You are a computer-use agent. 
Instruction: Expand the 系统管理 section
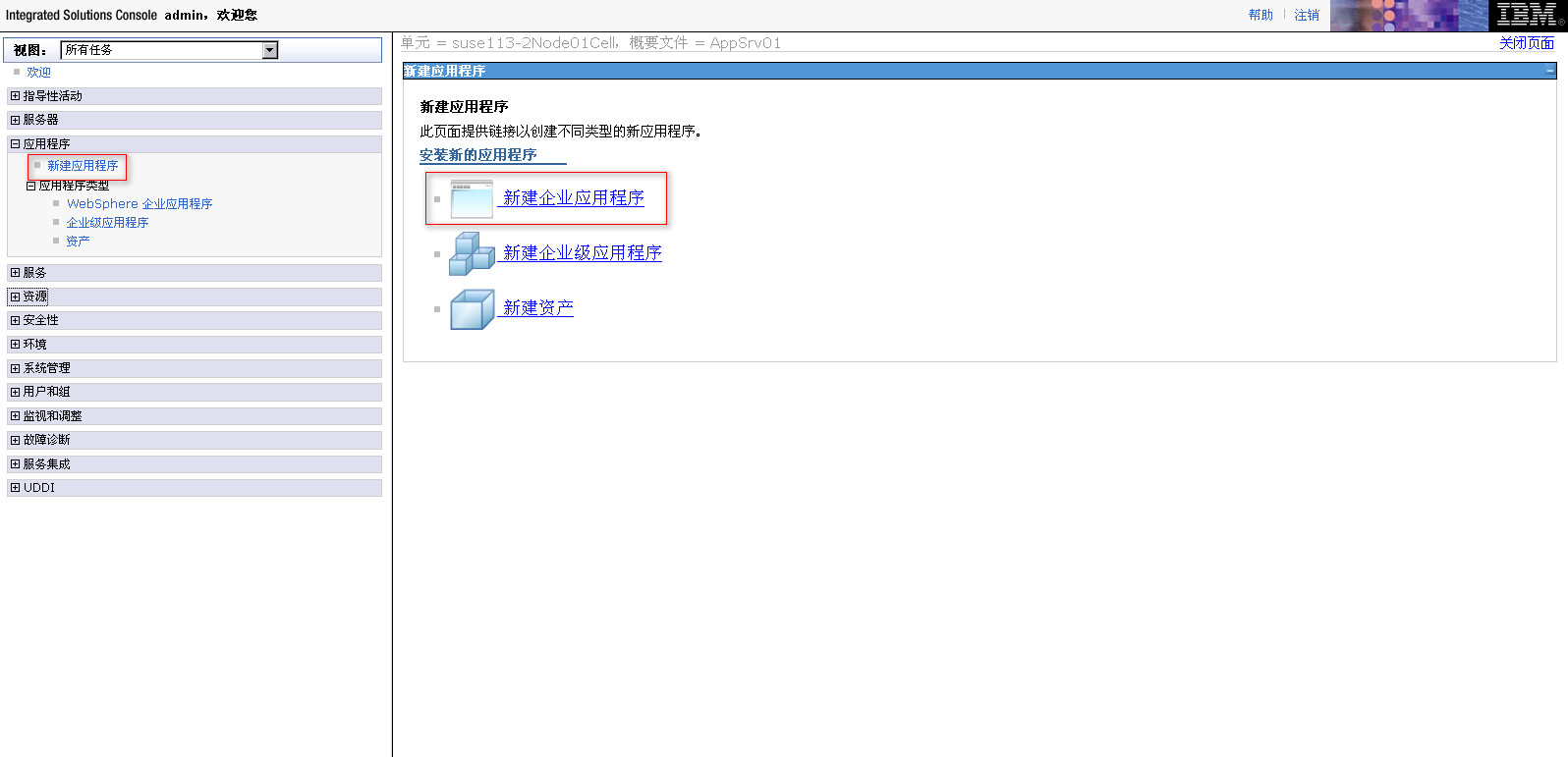[x=15, y=368]
